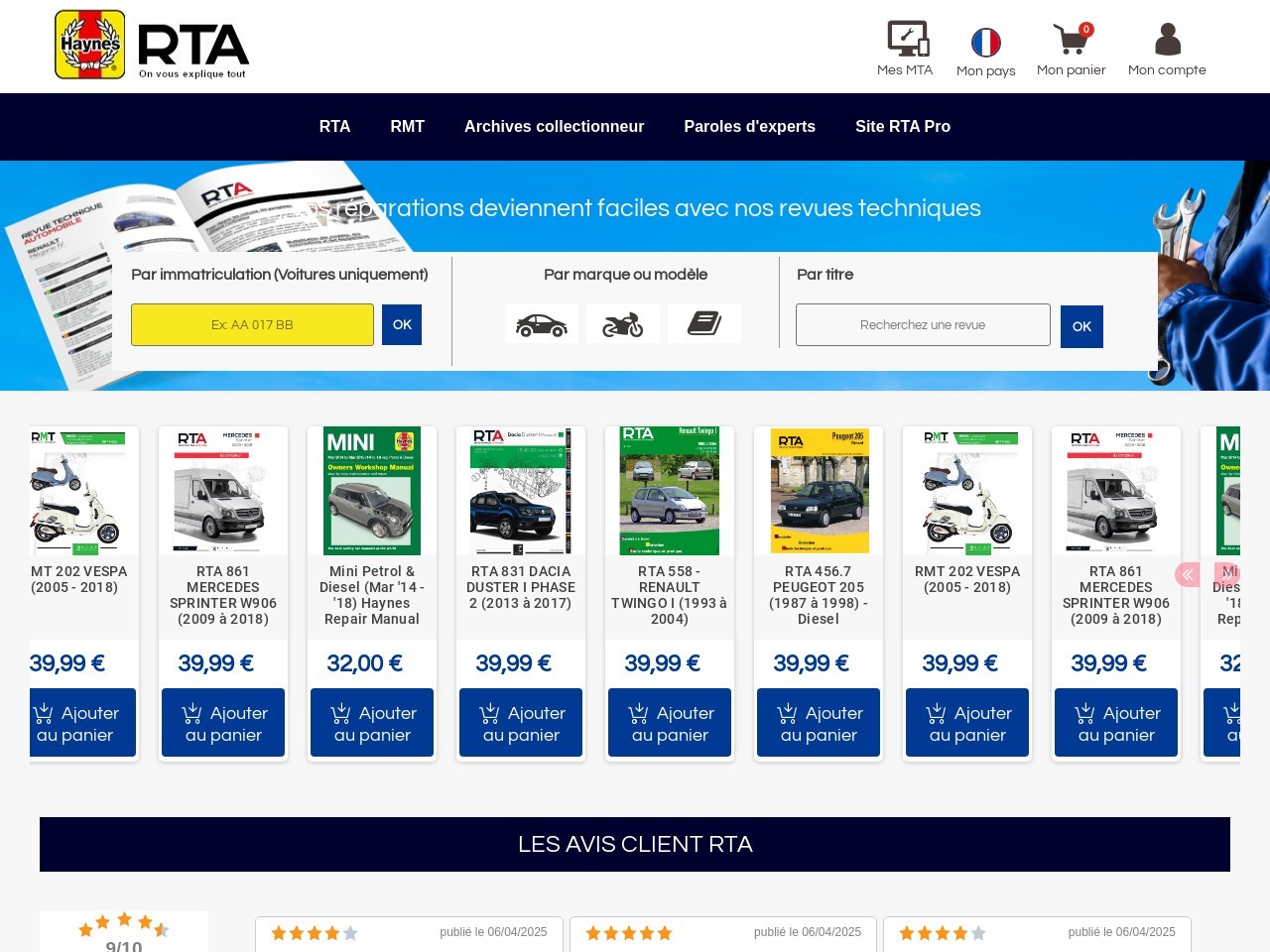Screen dimensions: 1270x952
Task: Add RTA 831 Dacia Duster to cart
Action: click(x=521, y=723)
